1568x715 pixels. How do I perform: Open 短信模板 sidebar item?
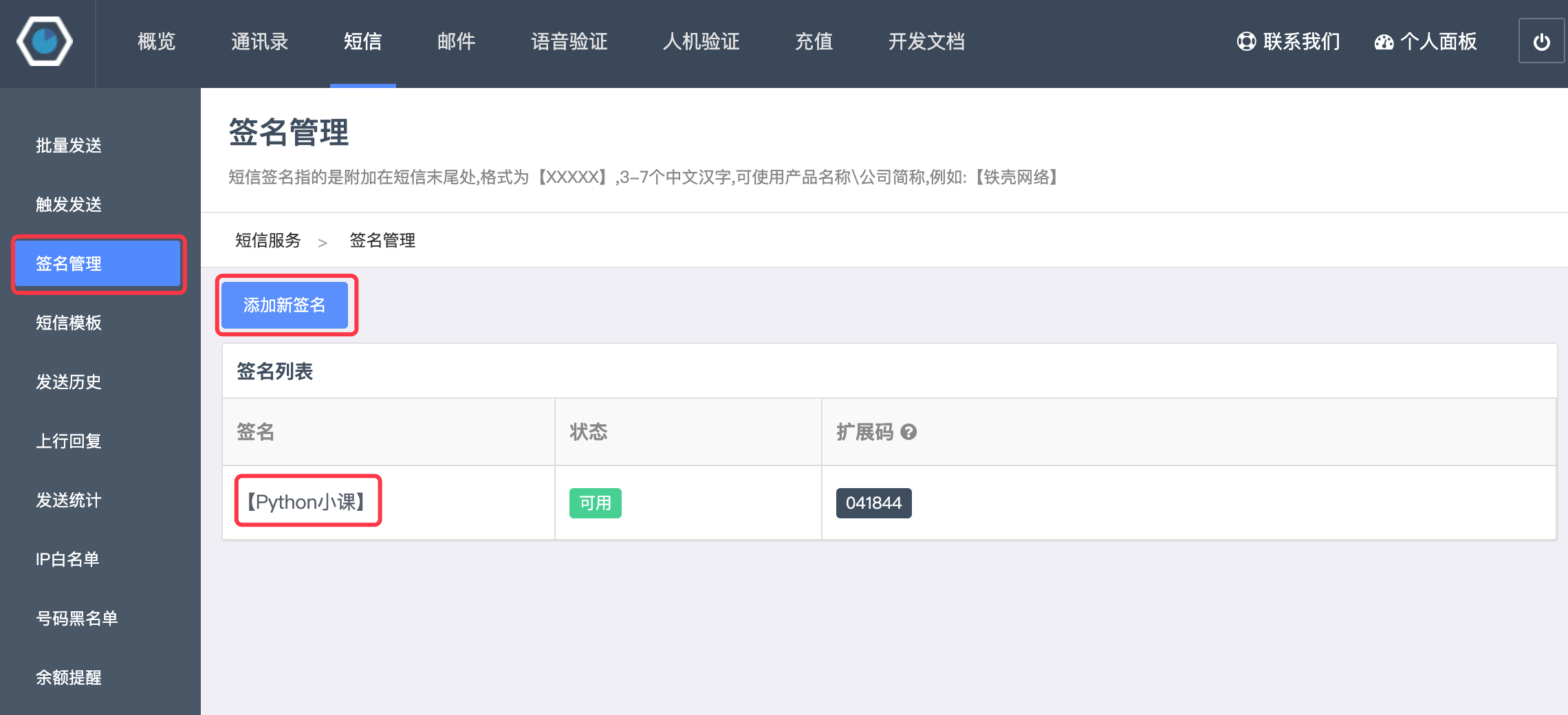point(69,322)
